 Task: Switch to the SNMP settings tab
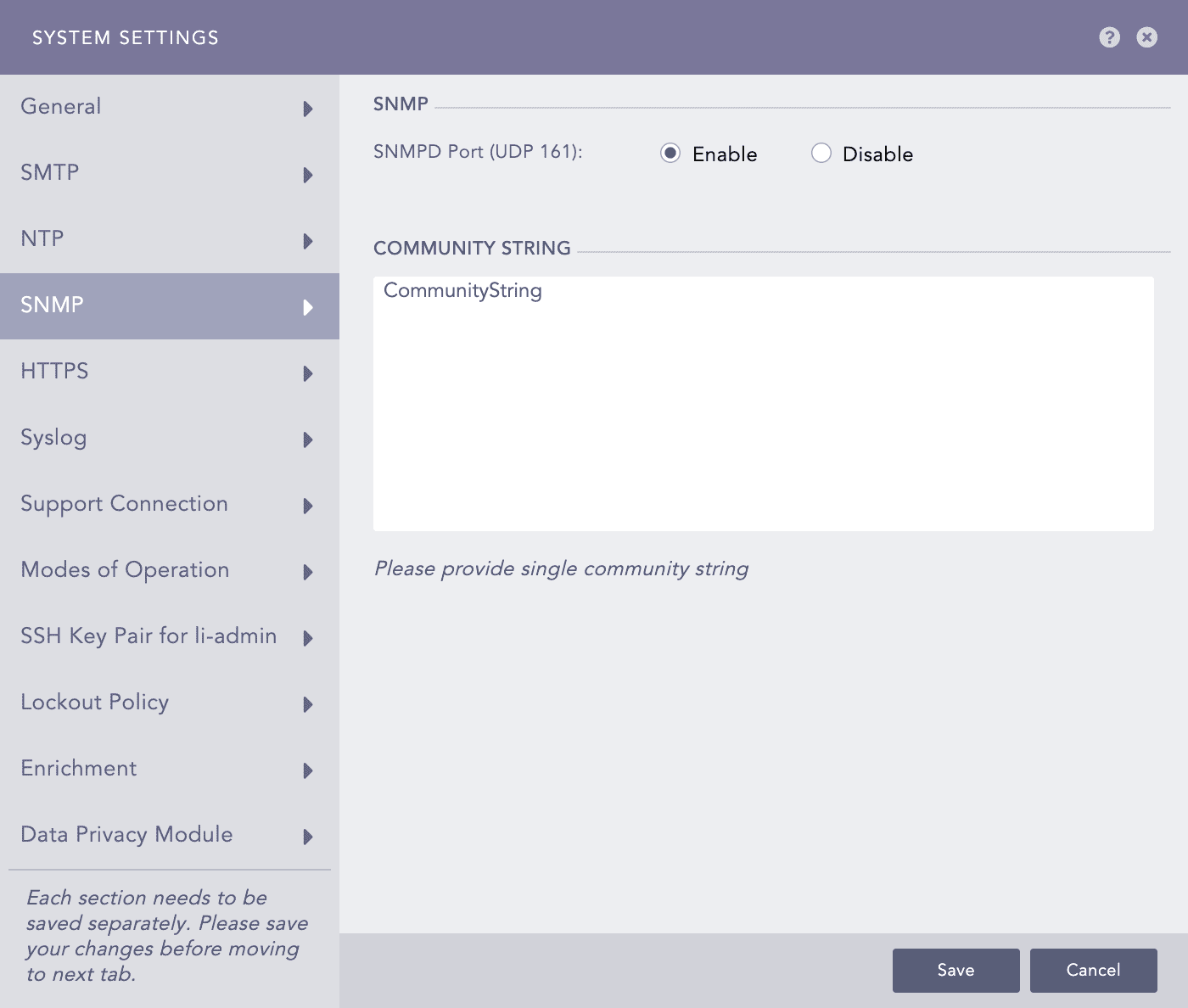pyautogui.click(x=170, y=306)
